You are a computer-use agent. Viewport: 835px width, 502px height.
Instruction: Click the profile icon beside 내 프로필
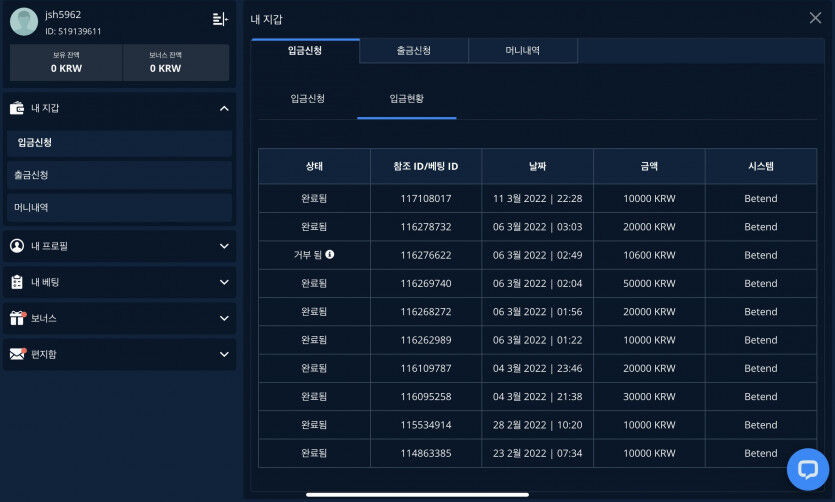click(x=17, y=246)
